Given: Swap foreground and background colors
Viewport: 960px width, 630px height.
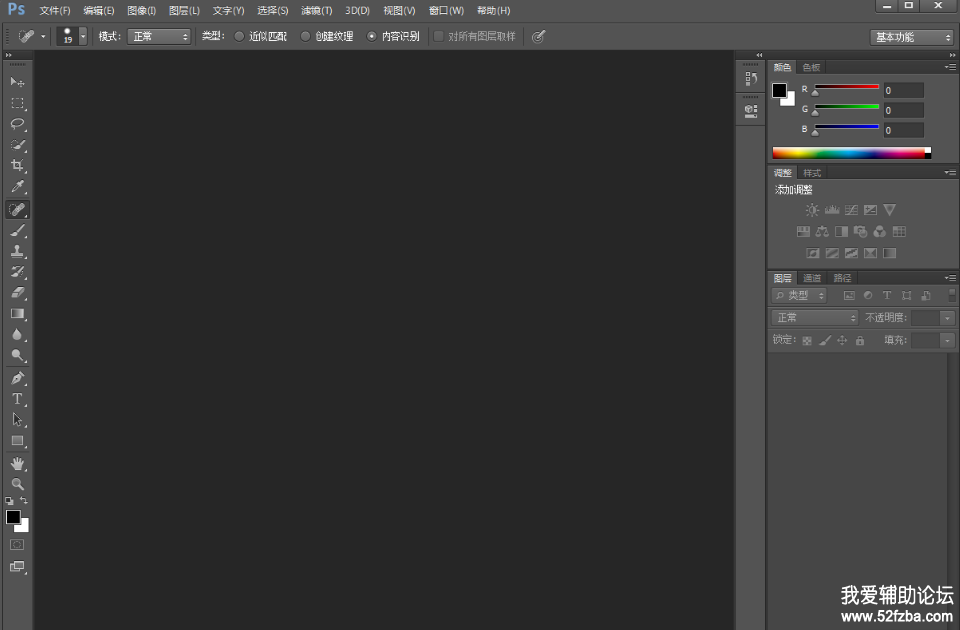Looking at the screenshot, I should [x=24, y=500].
